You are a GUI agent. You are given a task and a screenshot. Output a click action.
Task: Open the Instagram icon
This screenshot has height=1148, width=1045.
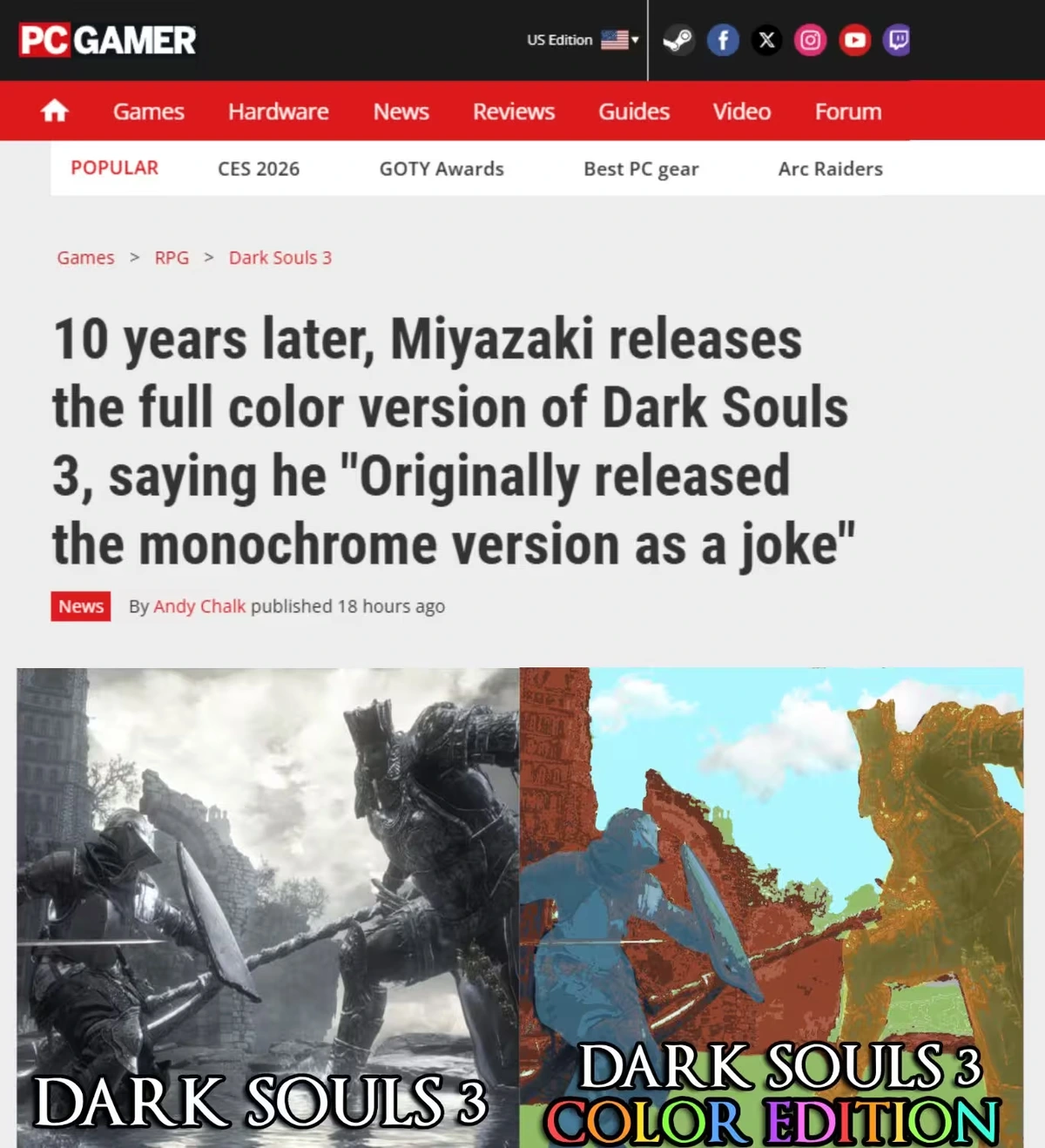coord(810,40)
